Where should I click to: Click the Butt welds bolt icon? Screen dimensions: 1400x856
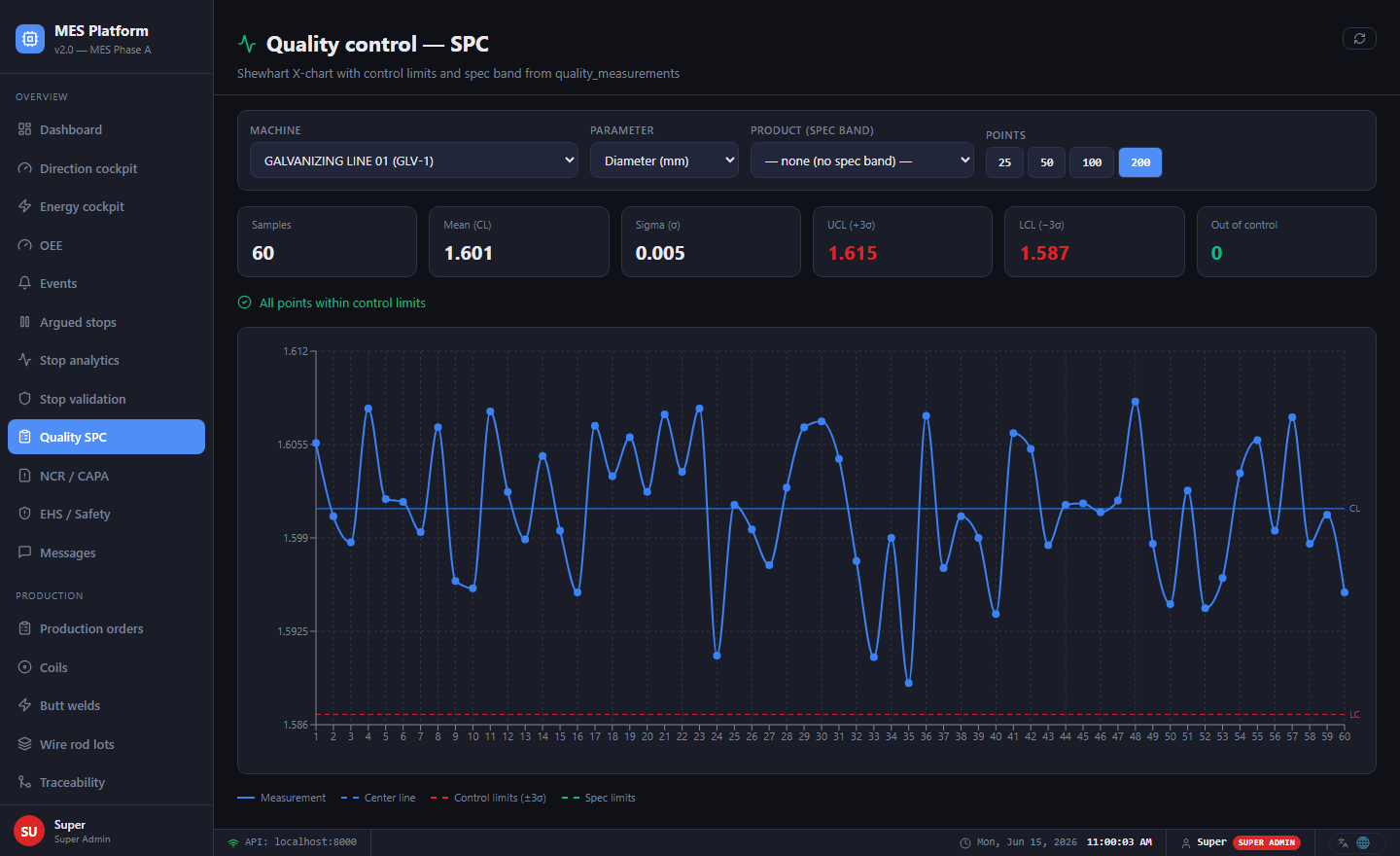click(x=24, y=705)
